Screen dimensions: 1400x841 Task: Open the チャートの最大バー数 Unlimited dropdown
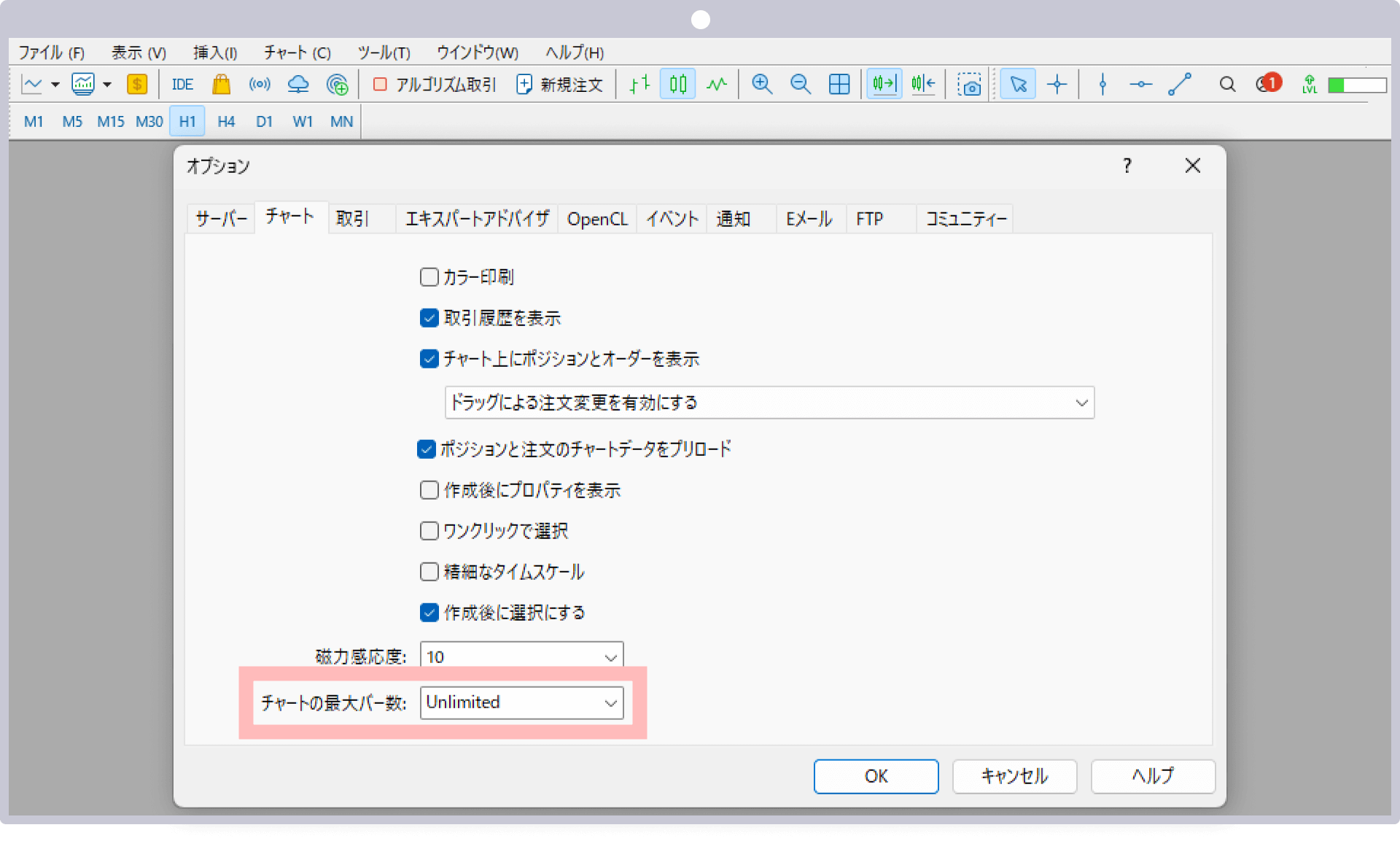pos(521,702)
